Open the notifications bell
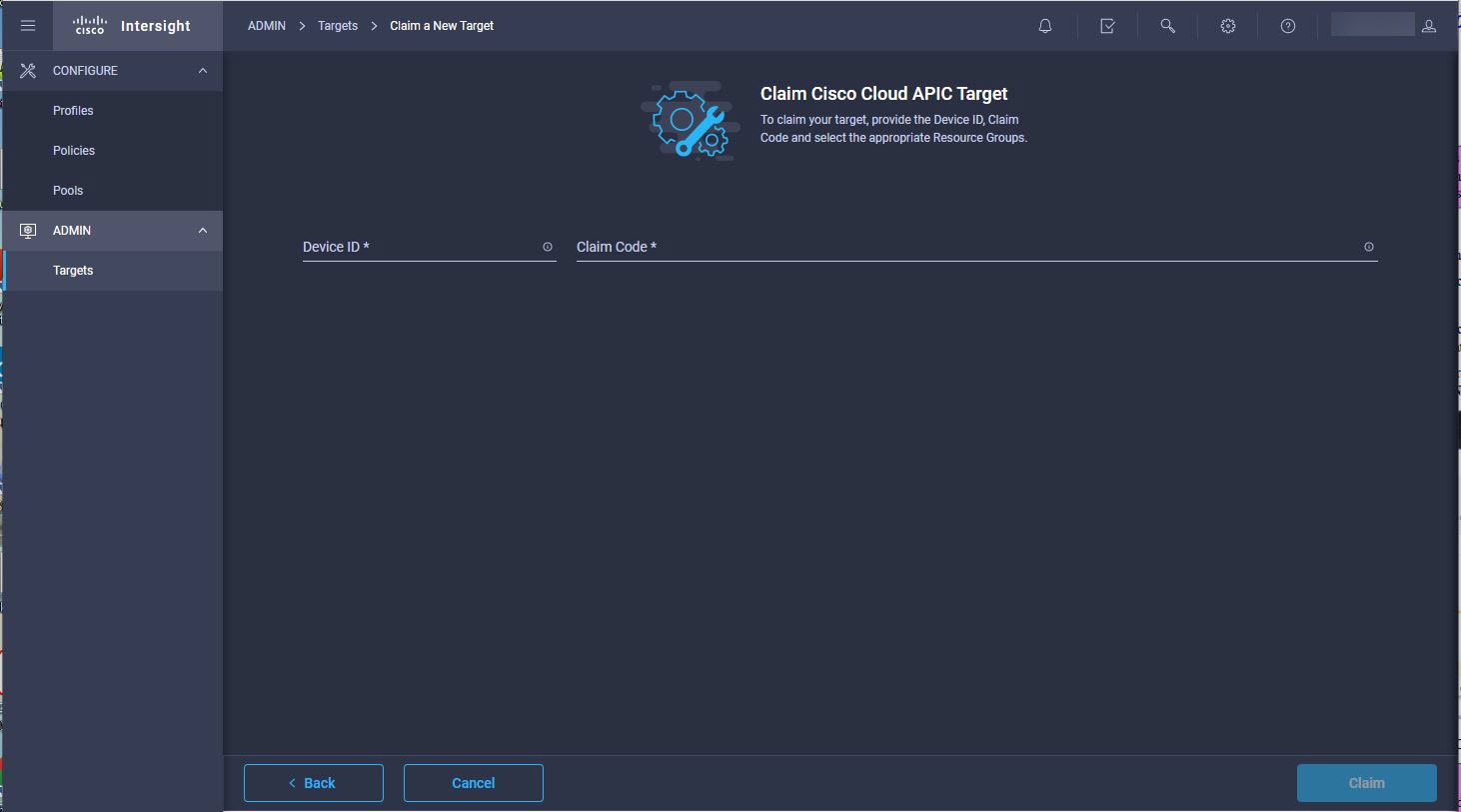 [1045, 26]
